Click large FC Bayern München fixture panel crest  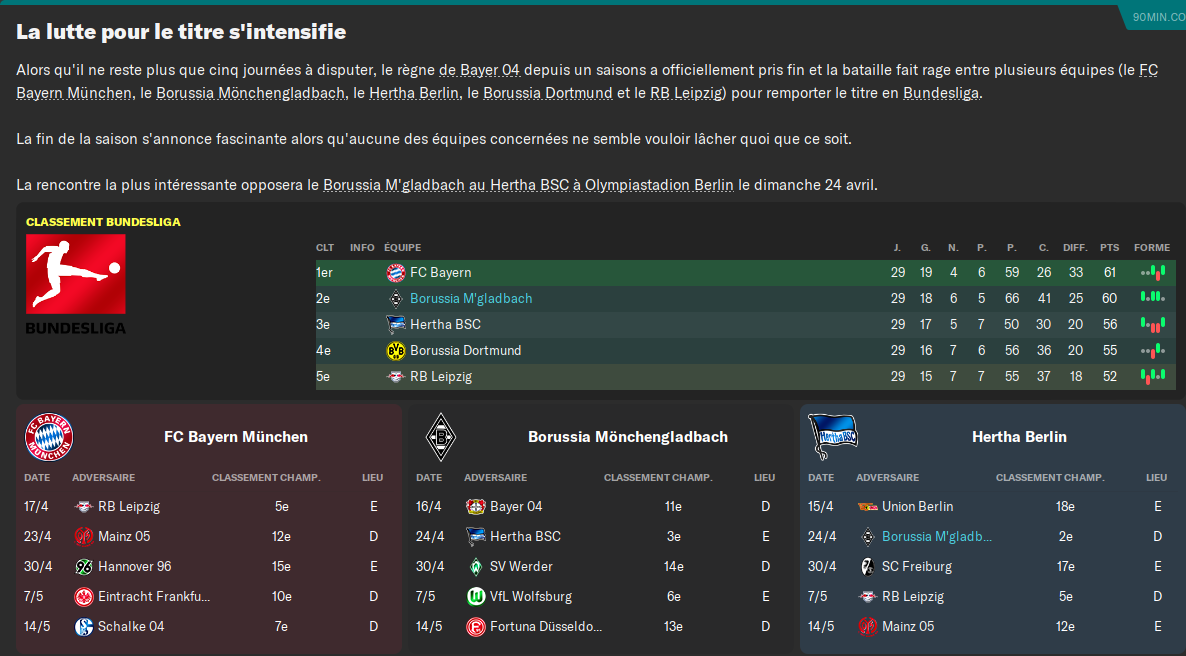click(49, 437)
